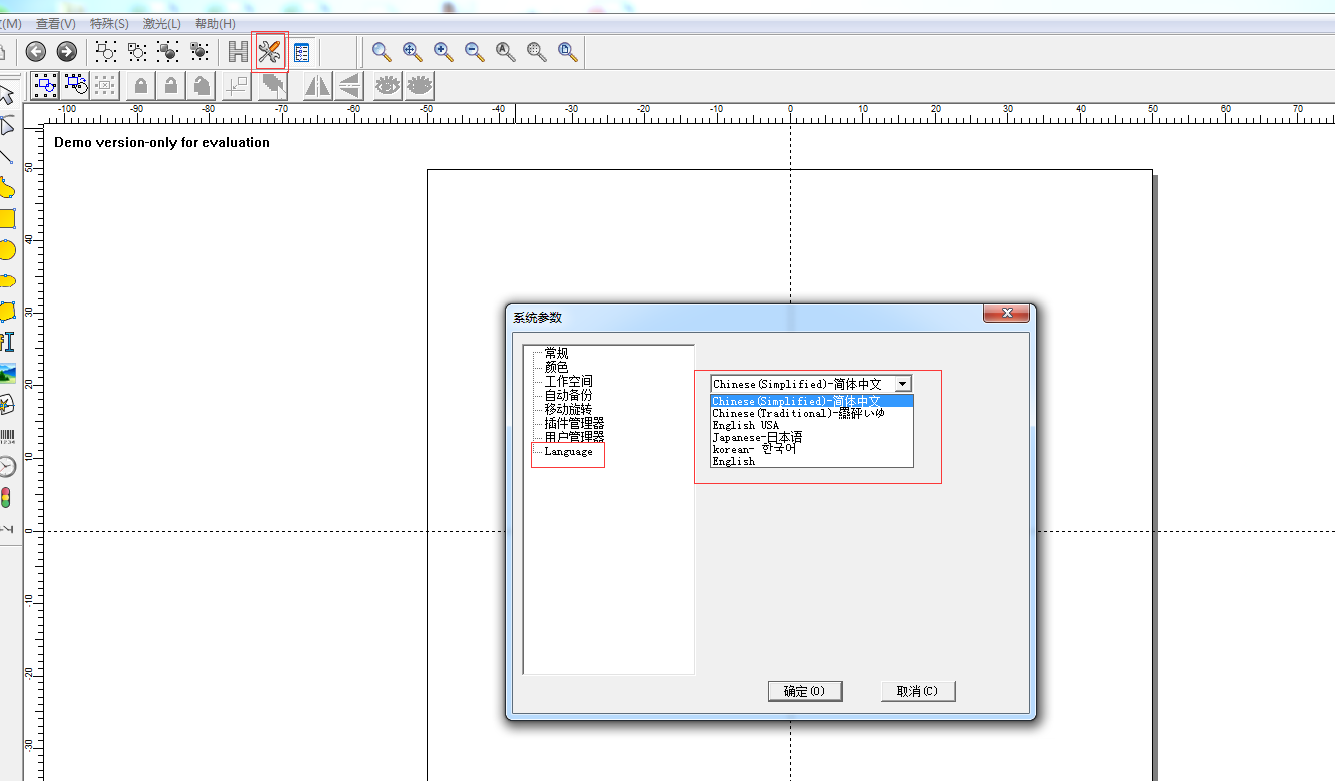Open 工作空间 settings in the tree
The height and width of the screenshot is (781, 1335).
(568, 382)
